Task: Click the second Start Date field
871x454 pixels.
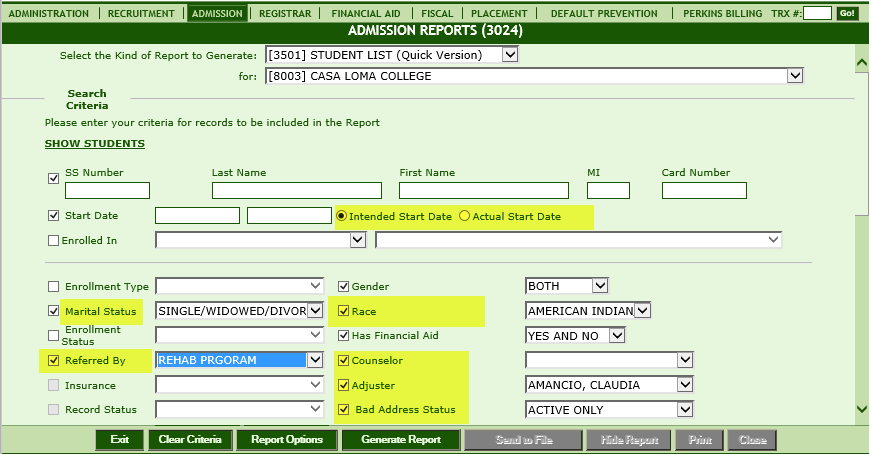Action: click(289, 216)
